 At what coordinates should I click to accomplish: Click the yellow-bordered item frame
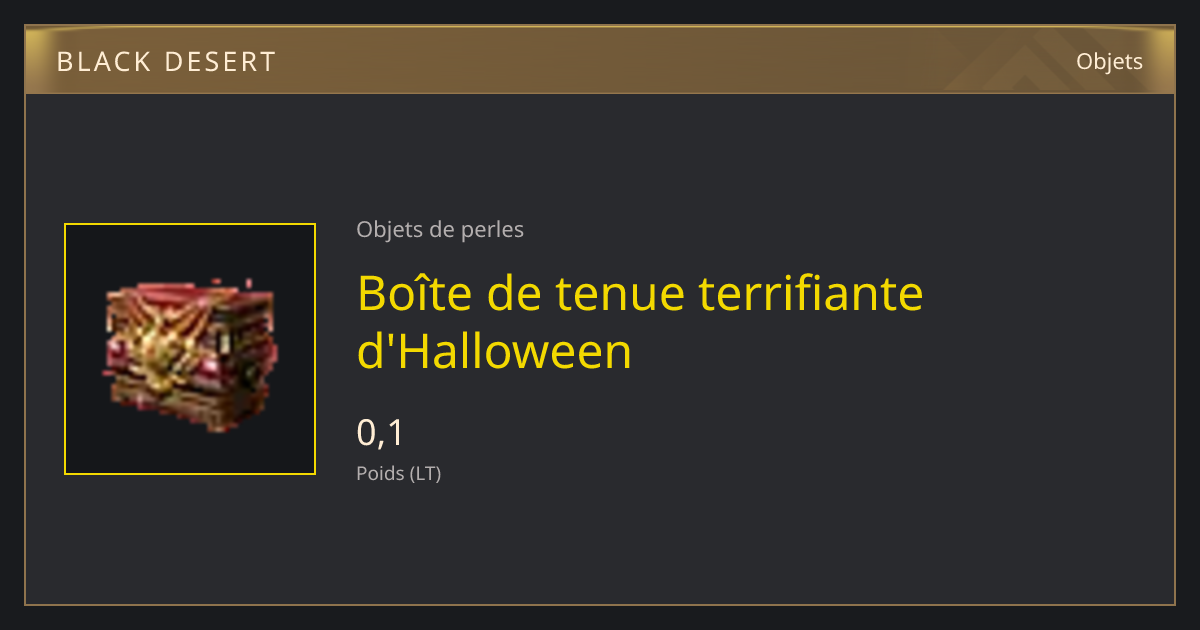click(x=190, y=349)
